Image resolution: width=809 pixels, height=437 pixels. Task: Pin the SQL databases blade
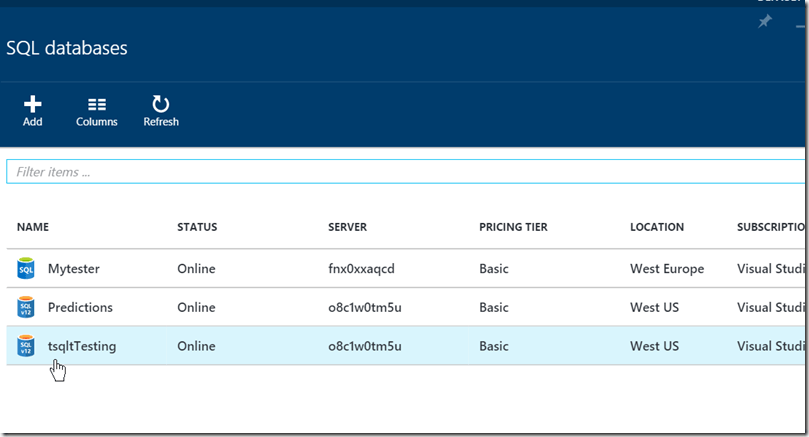(x=765, y=21)
